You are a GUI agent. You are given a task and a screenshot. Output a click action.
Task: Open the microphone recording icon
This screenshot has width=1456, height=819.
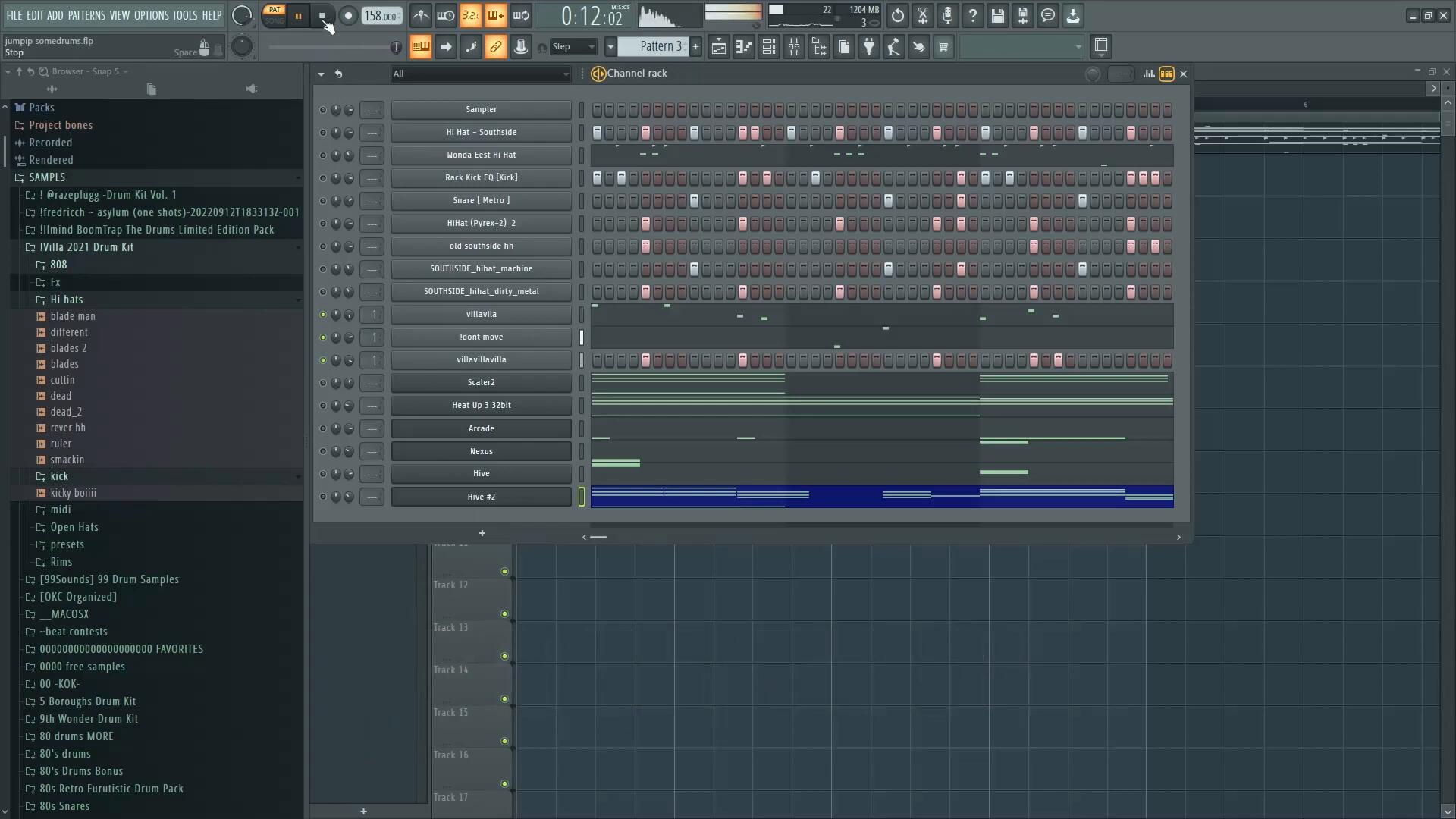[947, 16]
